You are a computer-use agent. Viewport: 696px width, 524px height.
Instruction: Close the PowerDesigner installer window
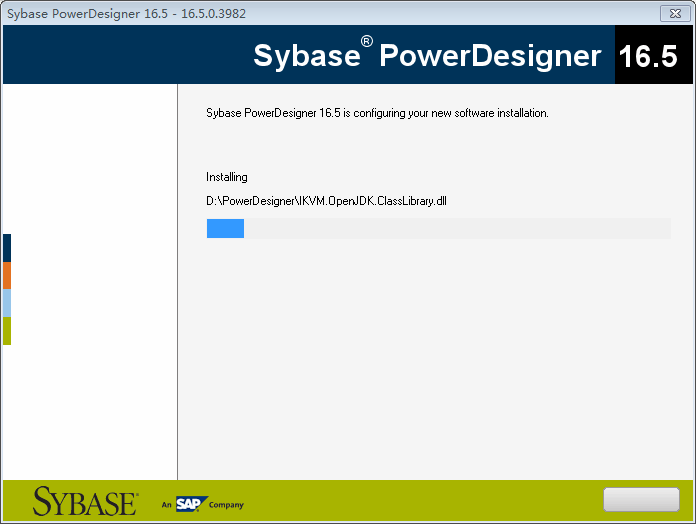675,14
